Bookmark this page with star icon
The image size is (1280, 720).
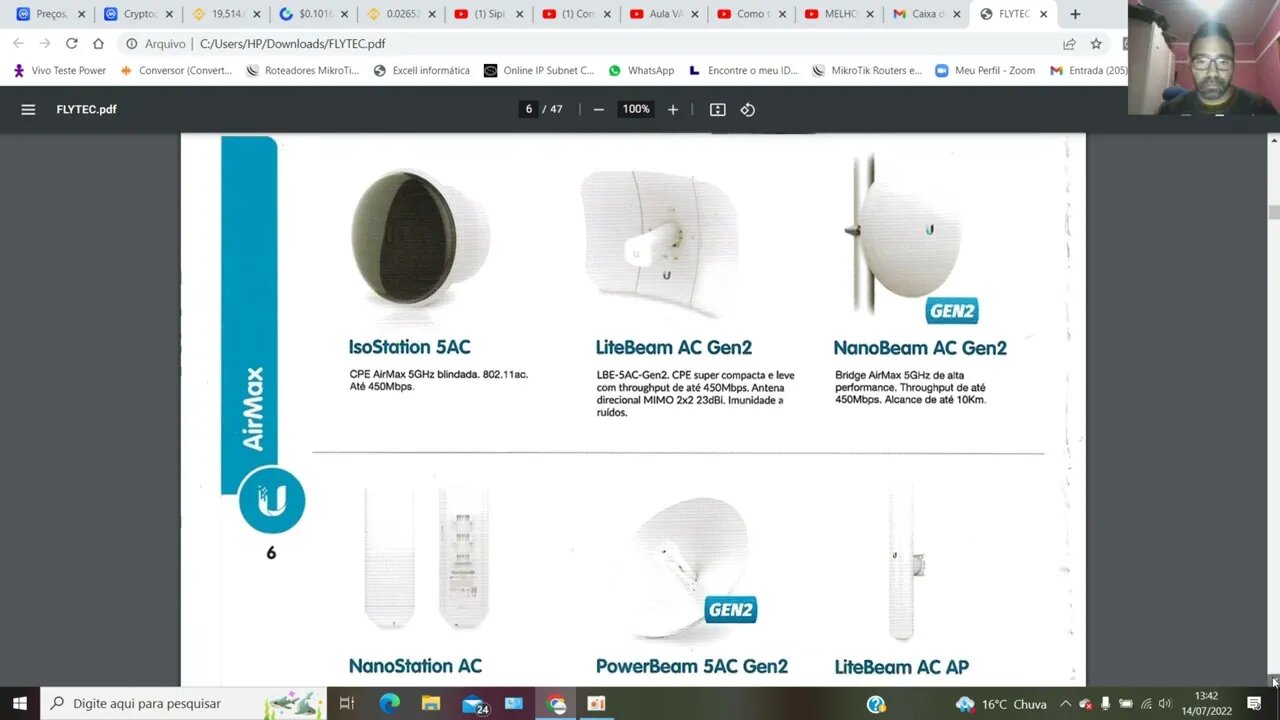tap(1096, 44)
